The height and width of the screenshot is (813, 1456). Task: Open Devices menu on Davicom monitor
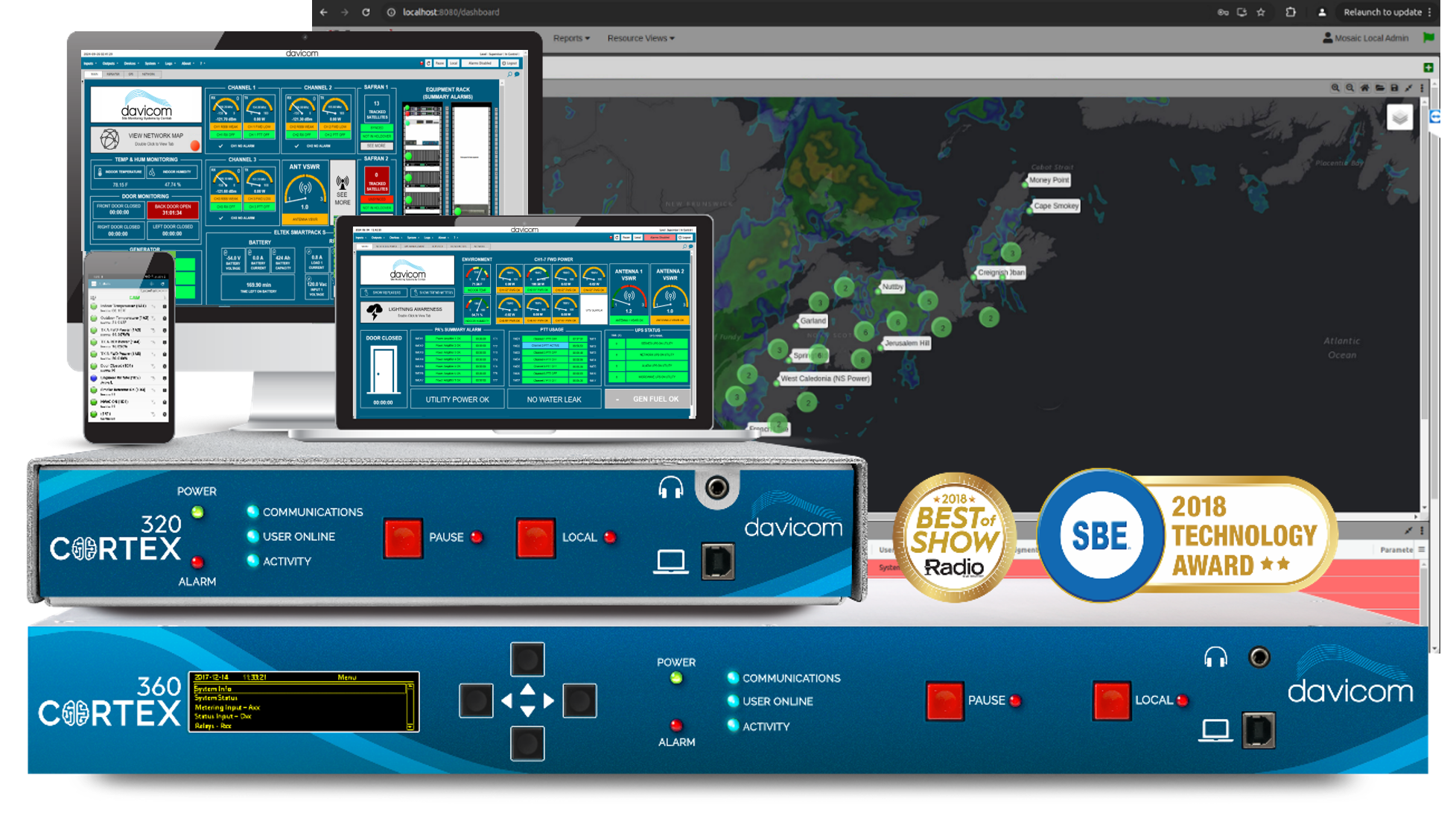(131, 63)
